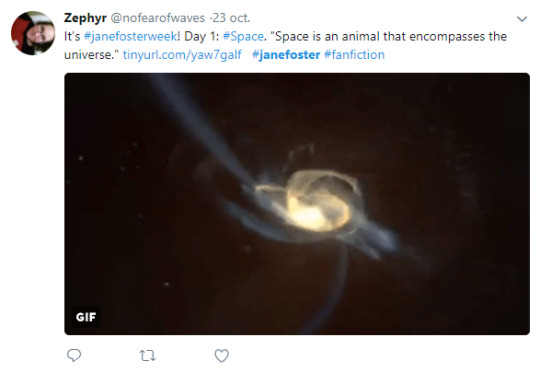The width and height of the screenshot is (540, 372).
Task: Open the tweet's 23 oct. timestamp
Action: click(x=231, y=18)
